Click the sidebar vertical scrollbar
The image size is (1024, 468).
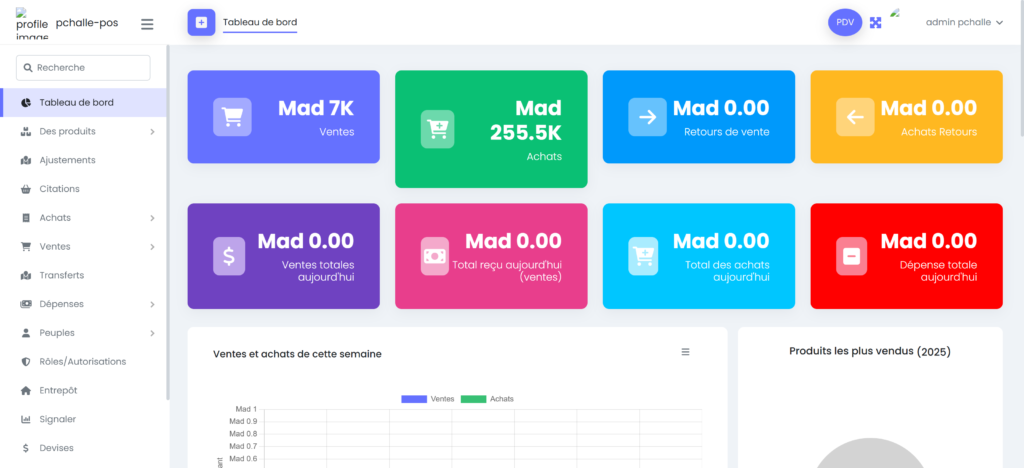pyautogui.click(x=168, y=222)
